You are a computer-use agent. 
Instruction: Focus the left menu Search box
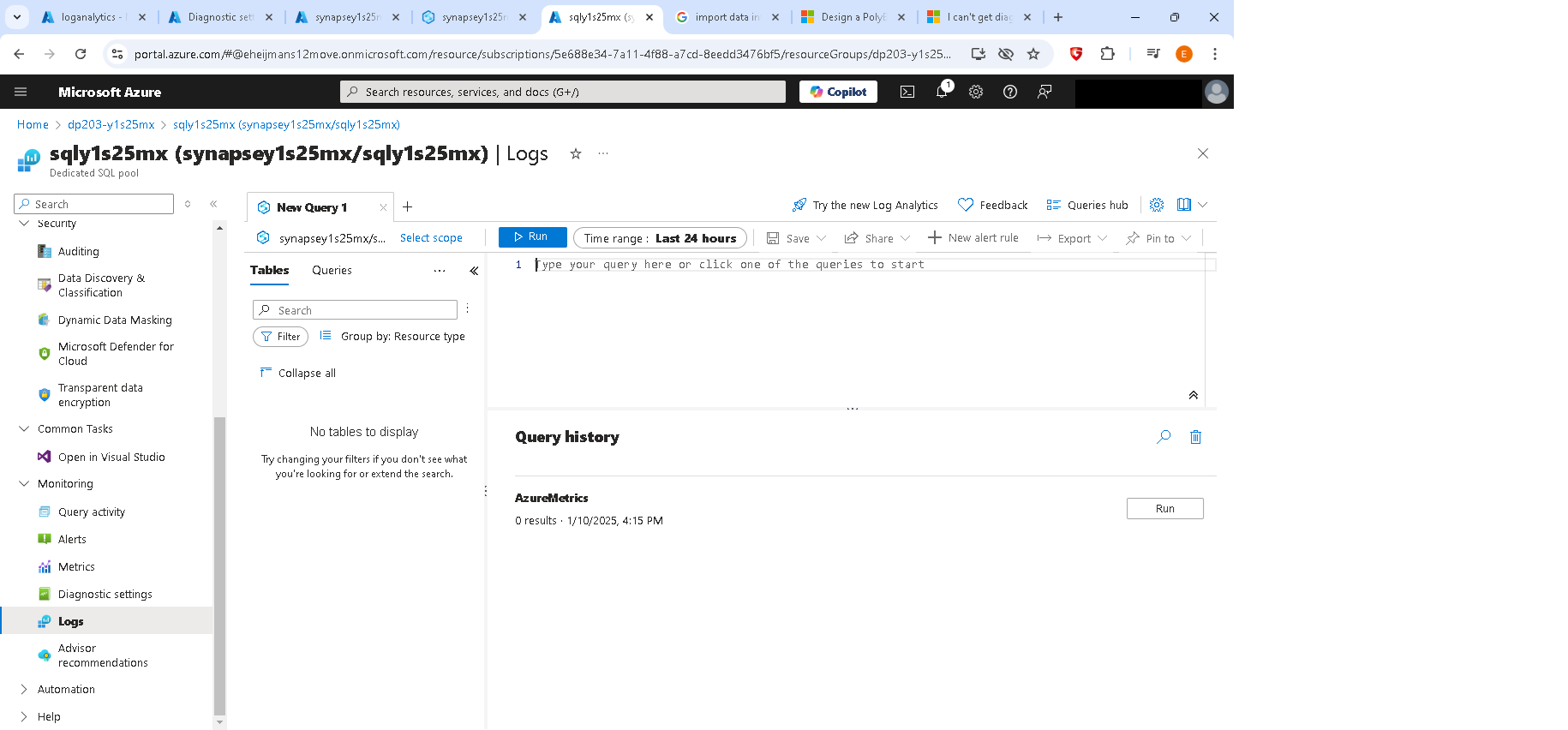(94, 204)
